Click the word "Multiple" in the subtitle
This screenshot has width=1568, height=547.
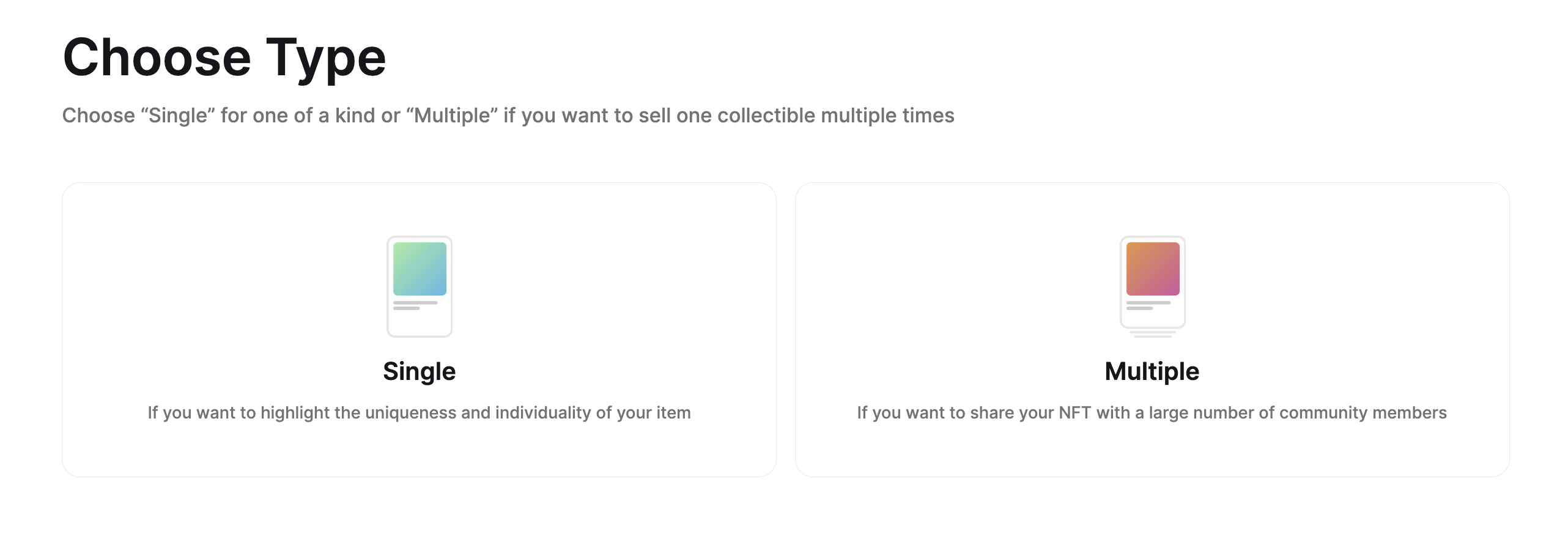(453, 116)
